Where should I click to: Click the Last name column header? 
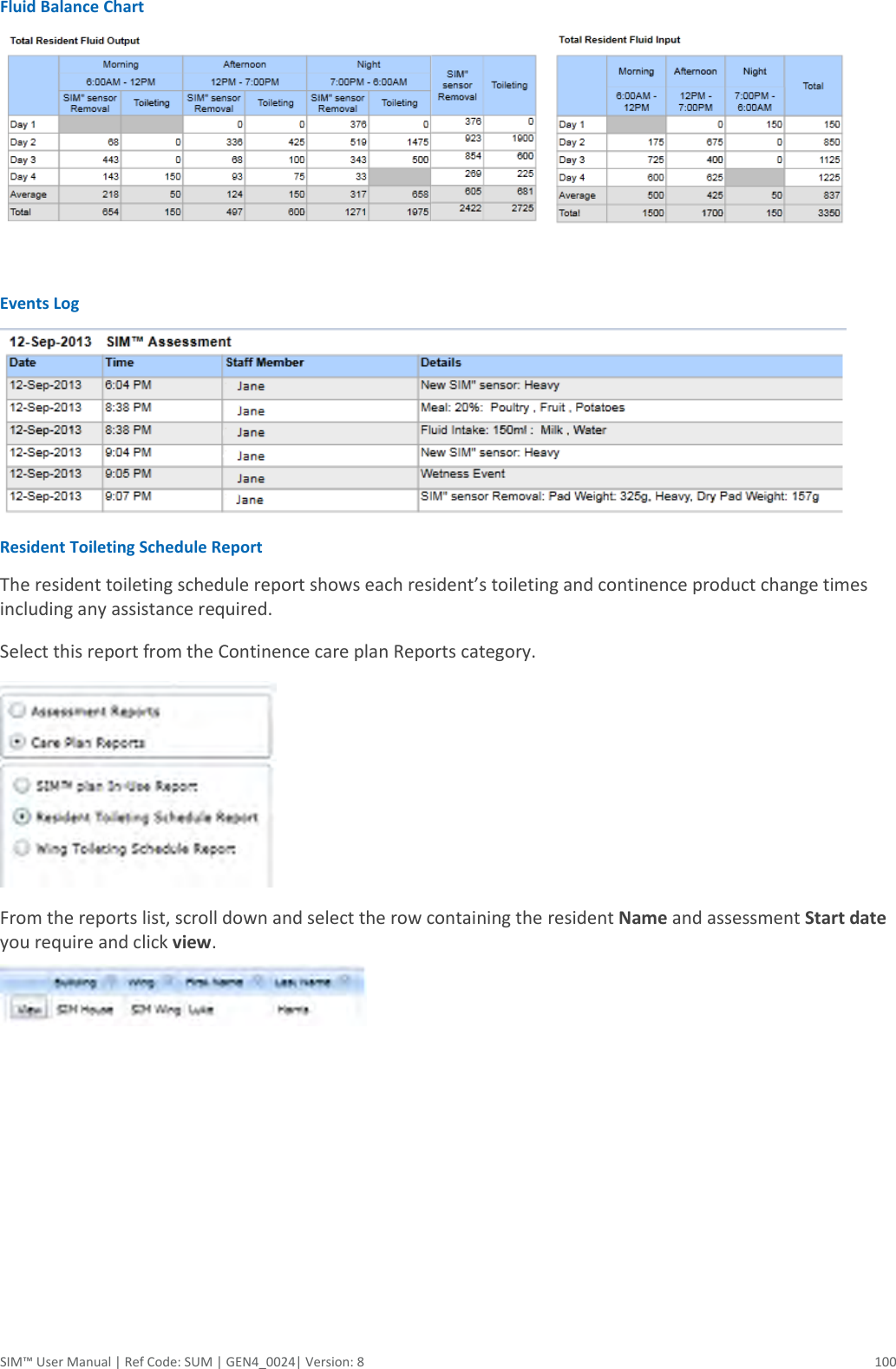coord(303,982)
